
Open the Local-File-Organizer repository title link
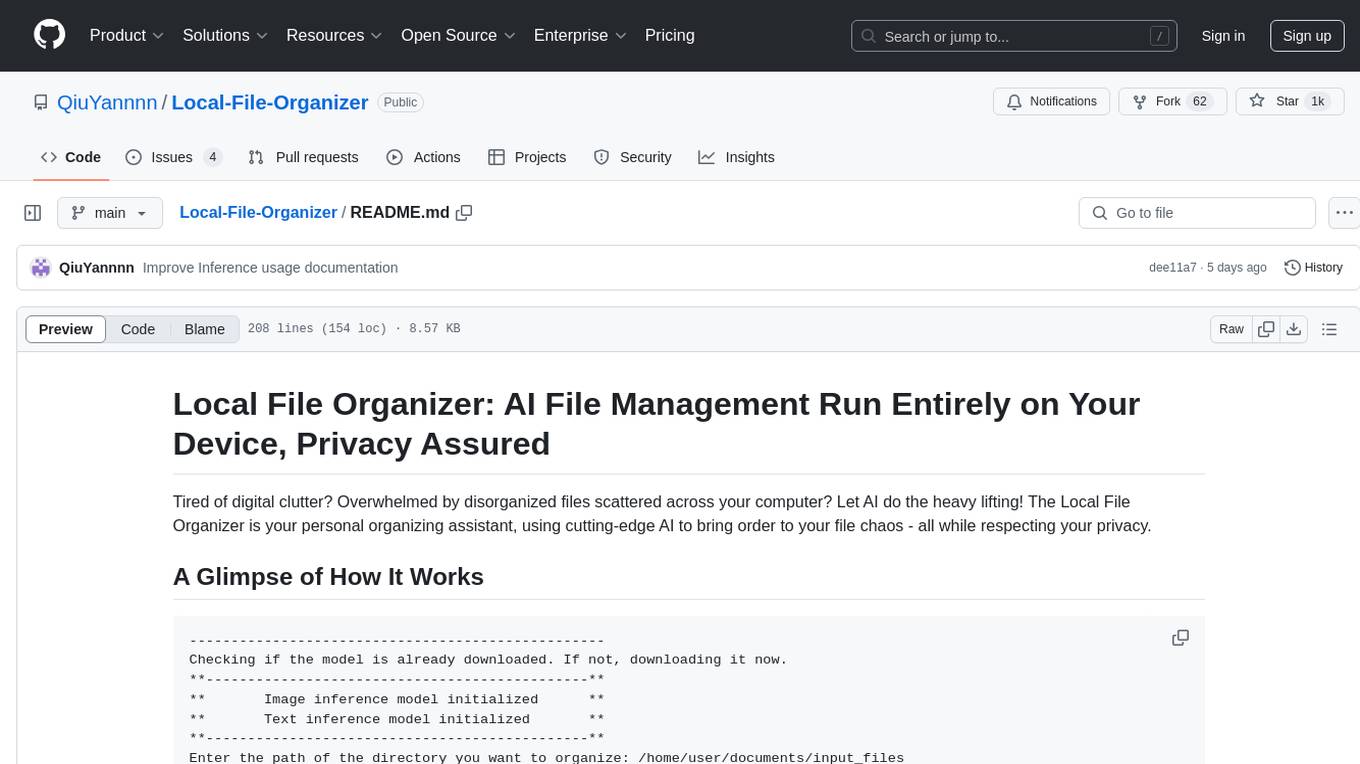[x=270, y=102]
